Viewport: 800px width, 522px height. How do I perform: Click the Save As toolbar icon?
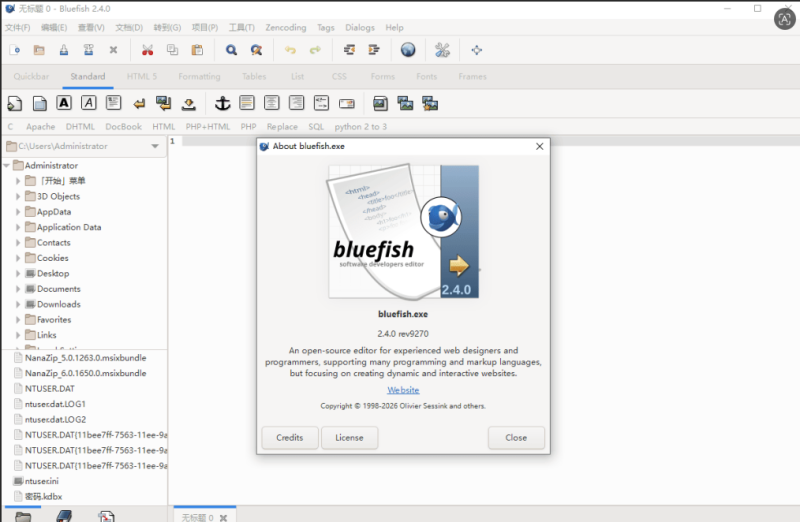pyautogui.click(x=88, y=50)
